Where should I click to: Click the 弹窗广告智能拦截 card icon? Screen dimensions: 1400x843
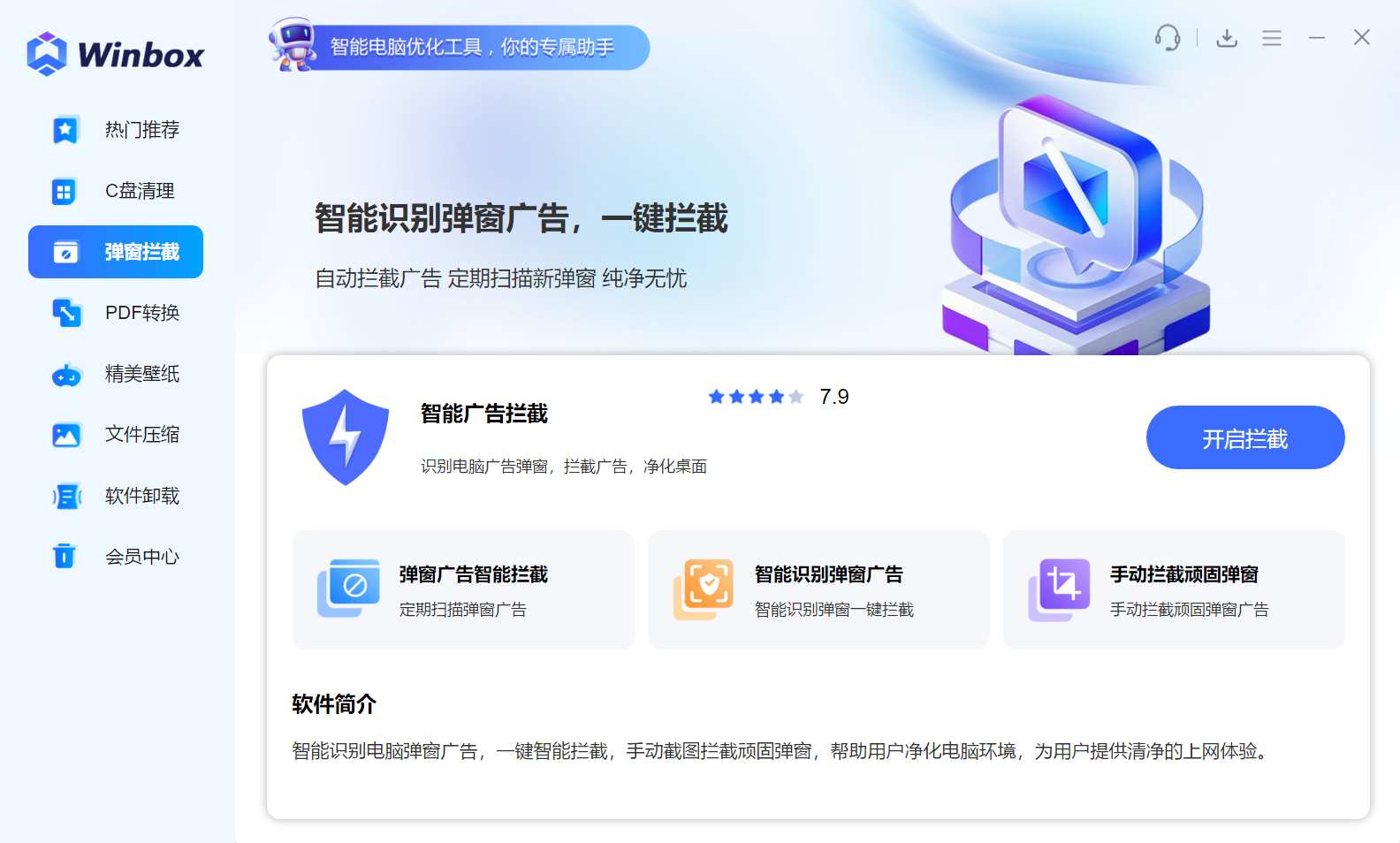(349, 588)
